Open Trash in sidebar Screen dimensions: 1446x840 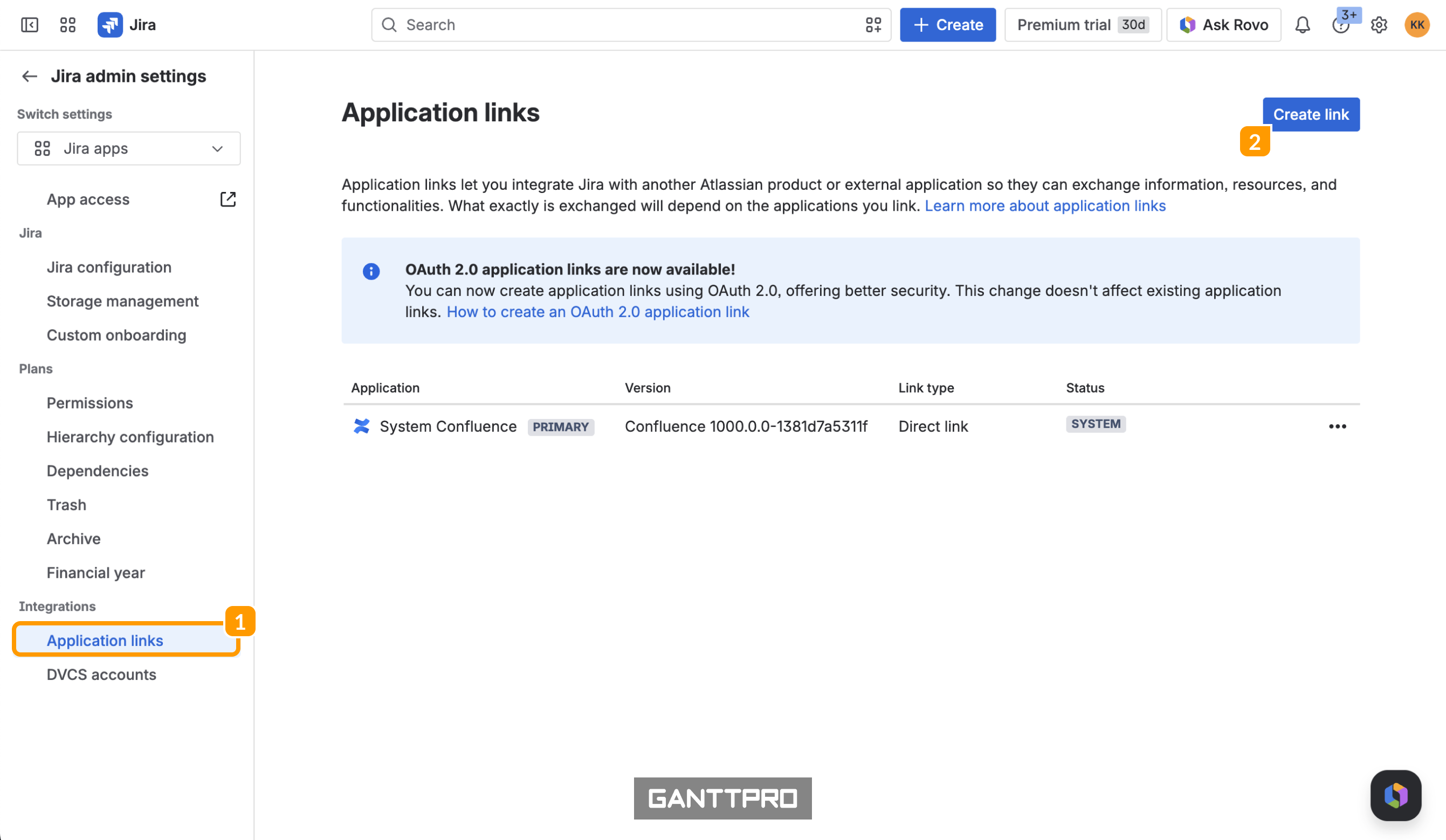[x=66, y=504]
